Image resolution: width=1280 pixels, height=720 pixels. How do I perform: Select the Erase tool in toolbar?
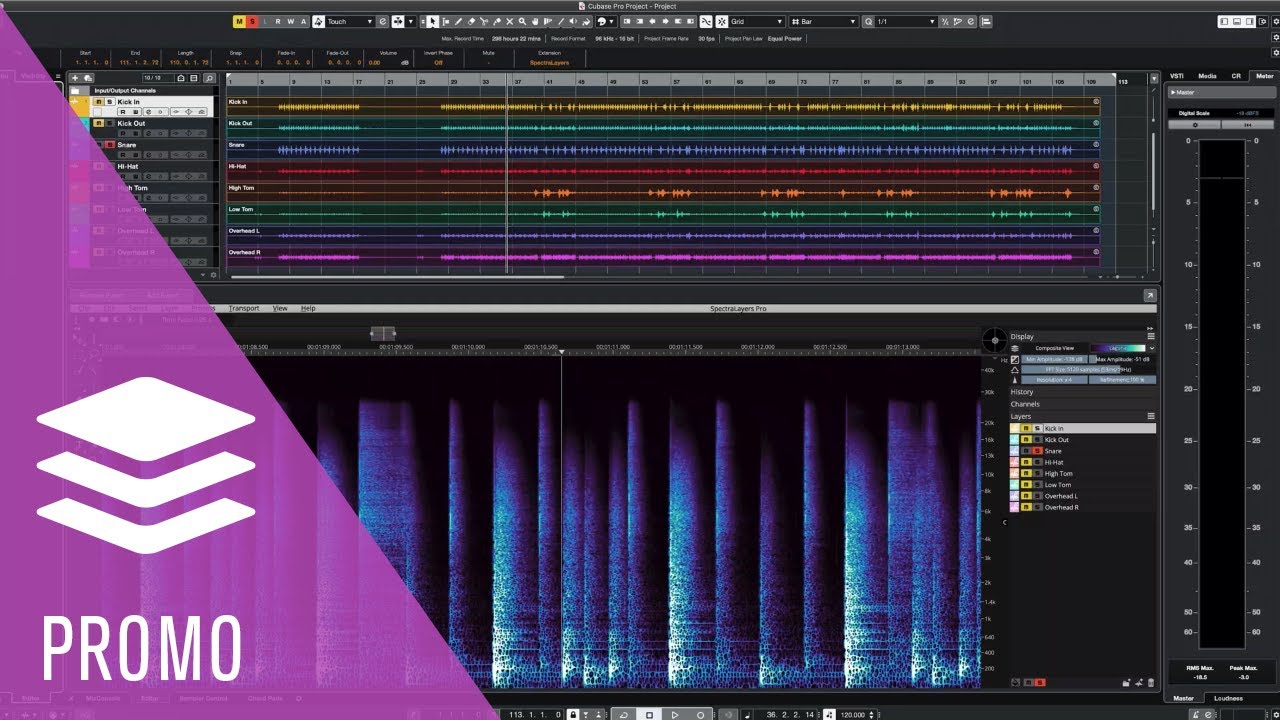click(x=471, y=21)
